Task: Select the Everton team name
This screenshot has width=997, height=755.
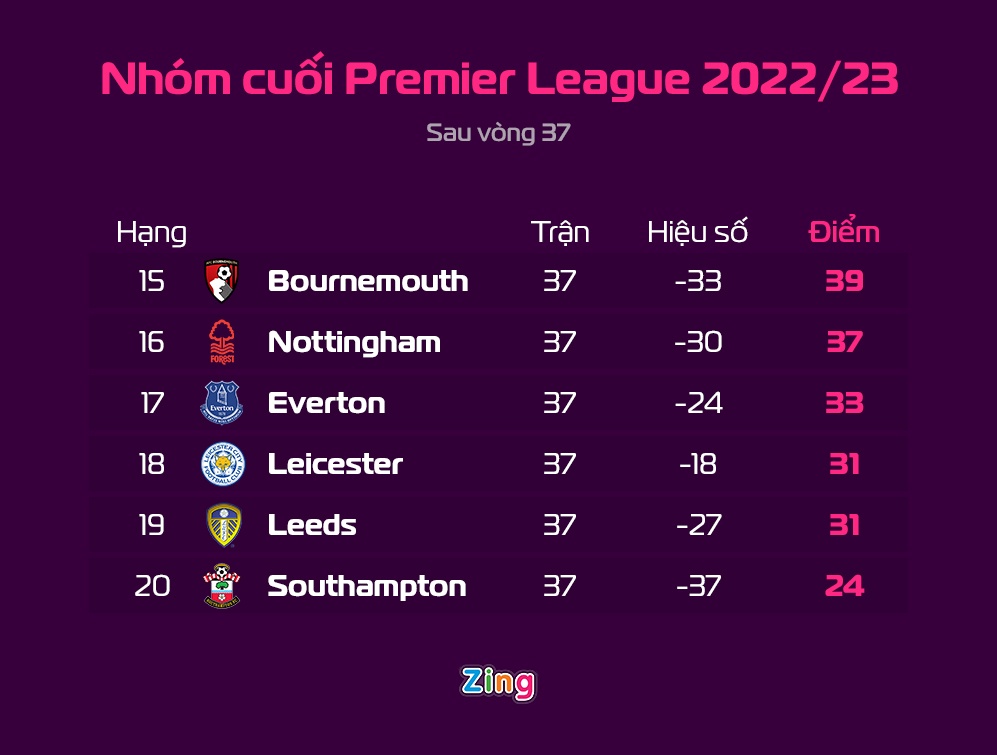Action: pyautogui.click(x=326, y=403)
